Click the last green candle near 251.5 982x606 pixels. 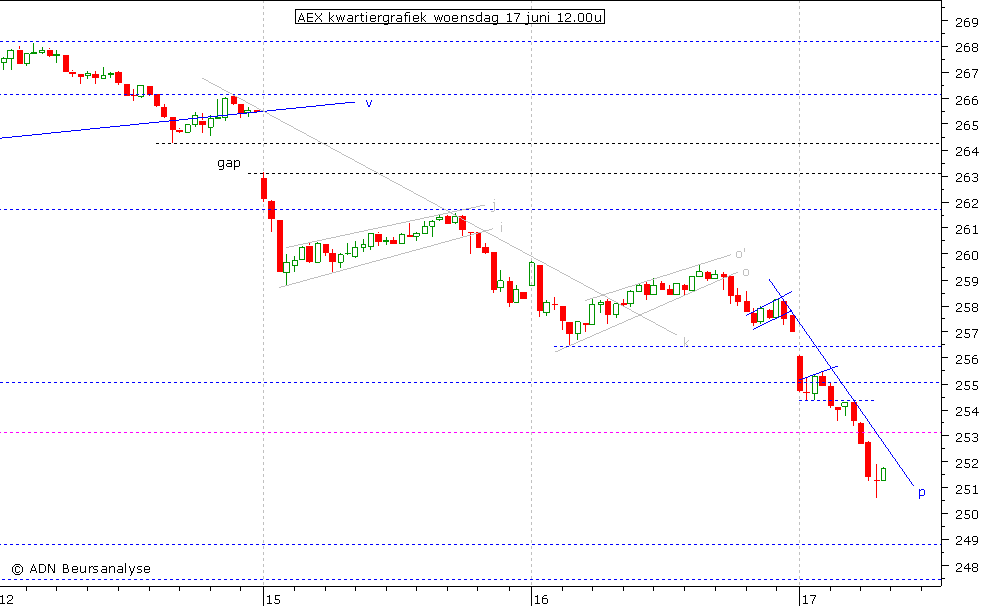(x=883, y=474)
